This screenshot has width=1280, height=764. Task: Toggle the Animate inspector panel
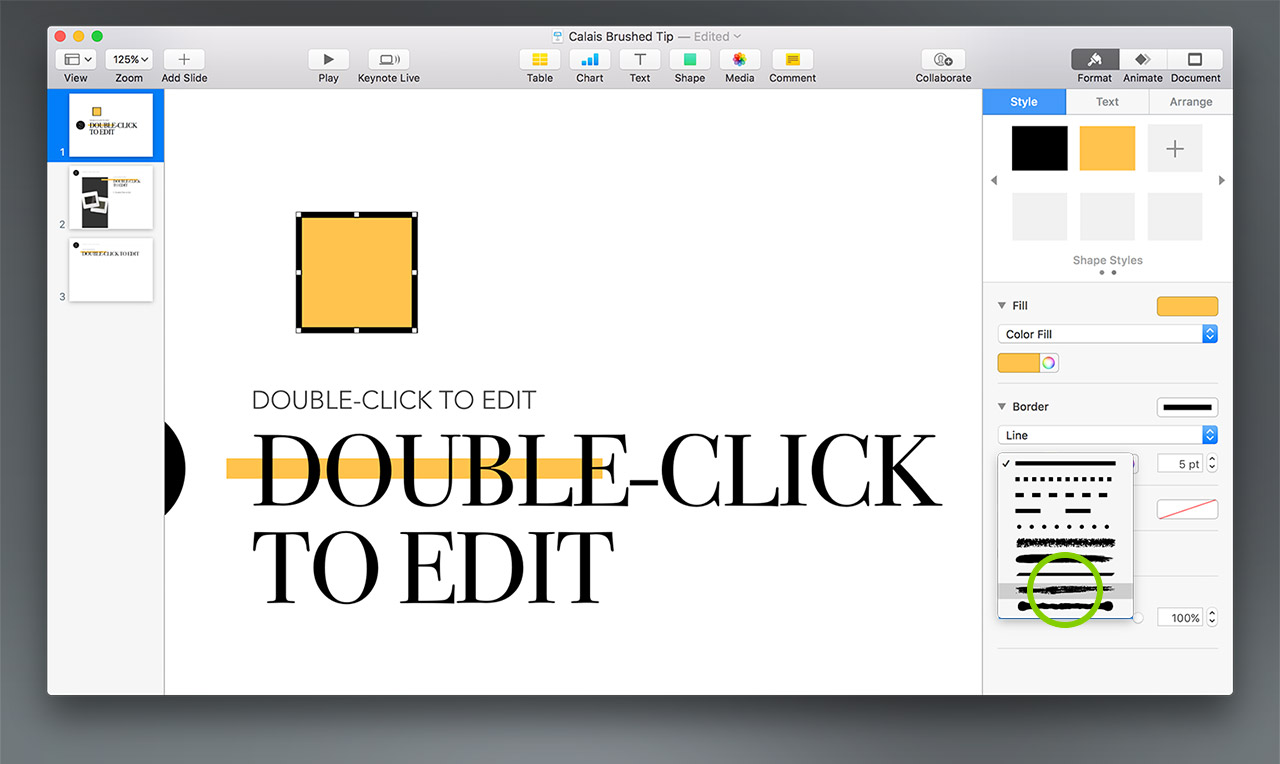pos(1143,60)
